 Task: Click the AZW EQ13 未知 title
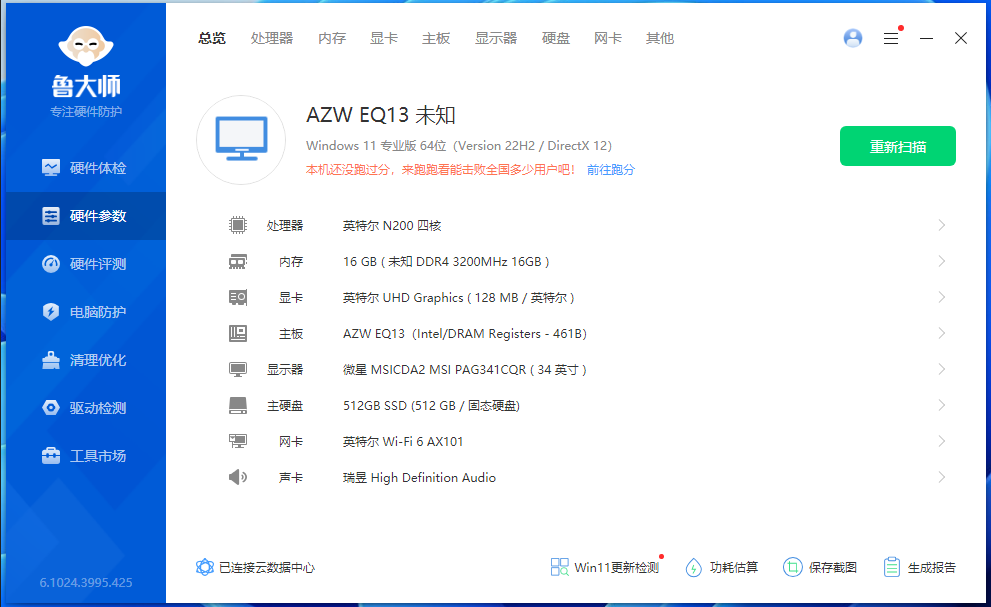[x=381, y=115]
